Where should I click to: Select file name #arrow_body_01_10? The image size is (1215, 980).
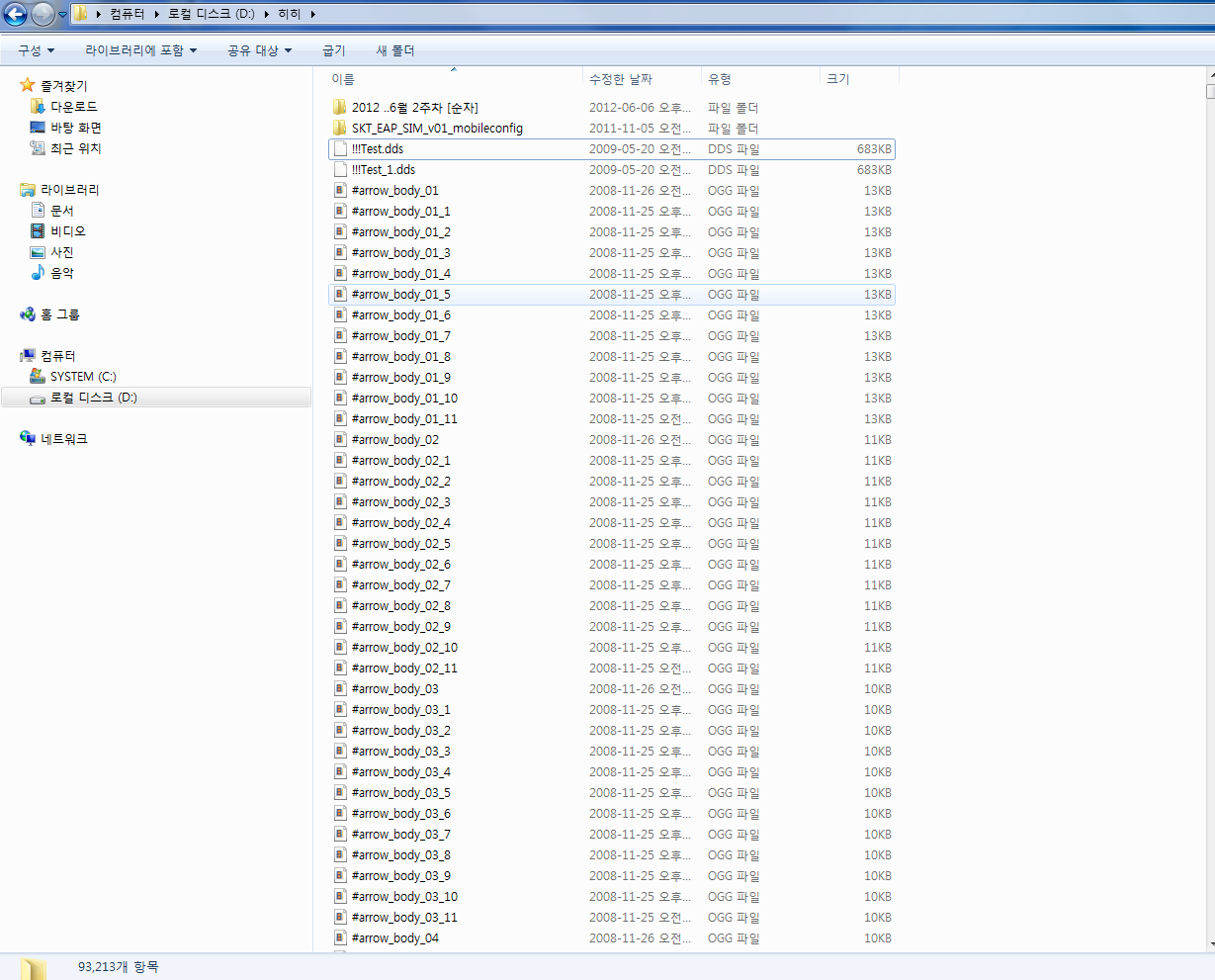(404, 398)
